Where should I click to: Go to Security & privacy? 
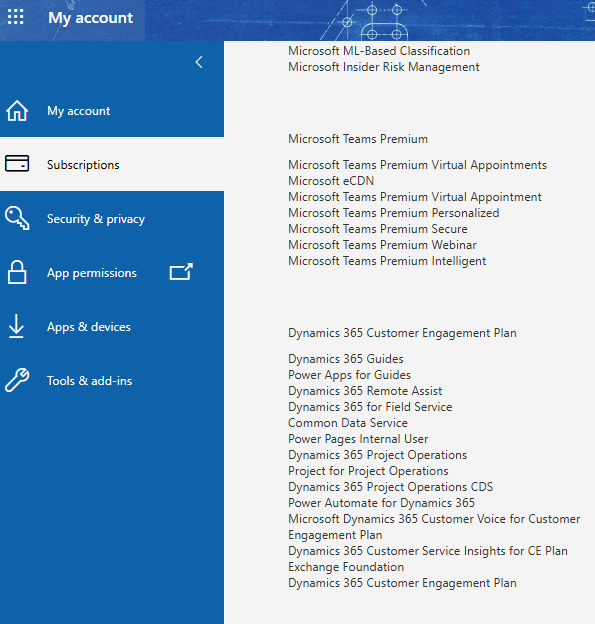coord(112,218)
